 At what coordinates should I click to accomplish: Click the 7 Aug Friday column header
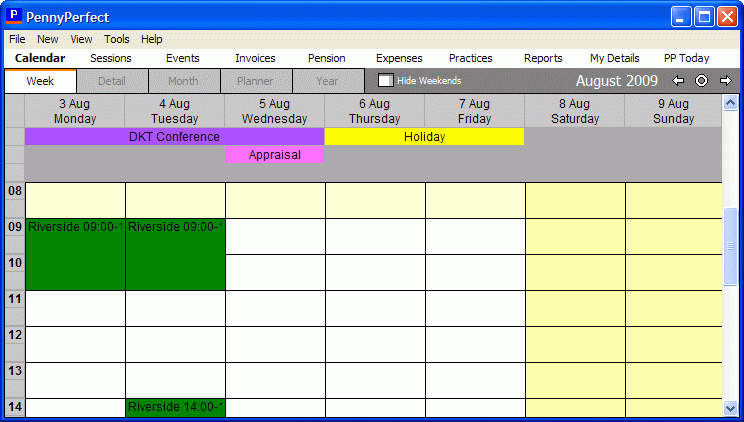(x=474, y=111)
